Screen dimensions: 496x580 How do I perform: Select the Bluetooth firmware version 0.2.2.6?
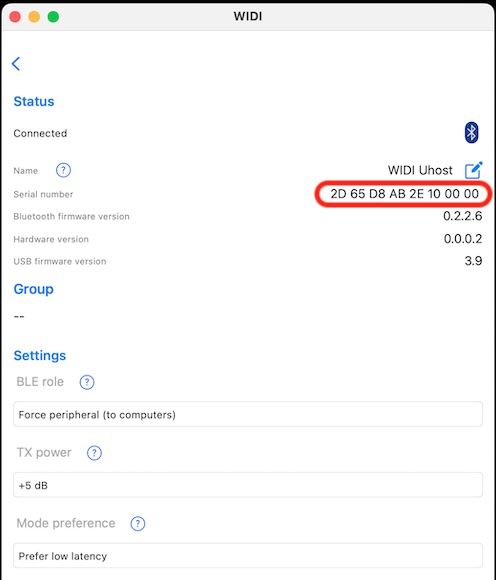462,216
